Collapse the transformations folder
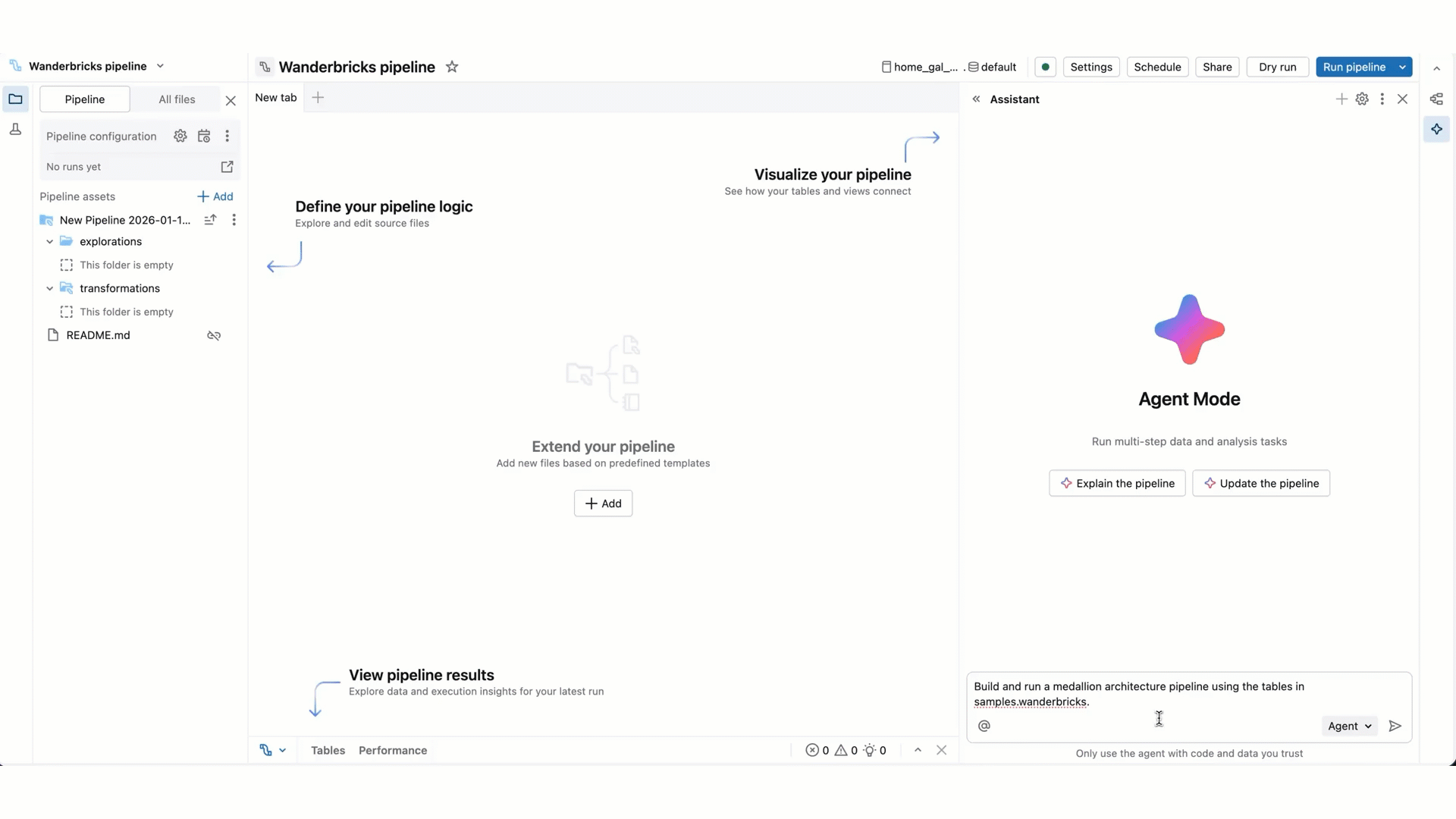 49,288
